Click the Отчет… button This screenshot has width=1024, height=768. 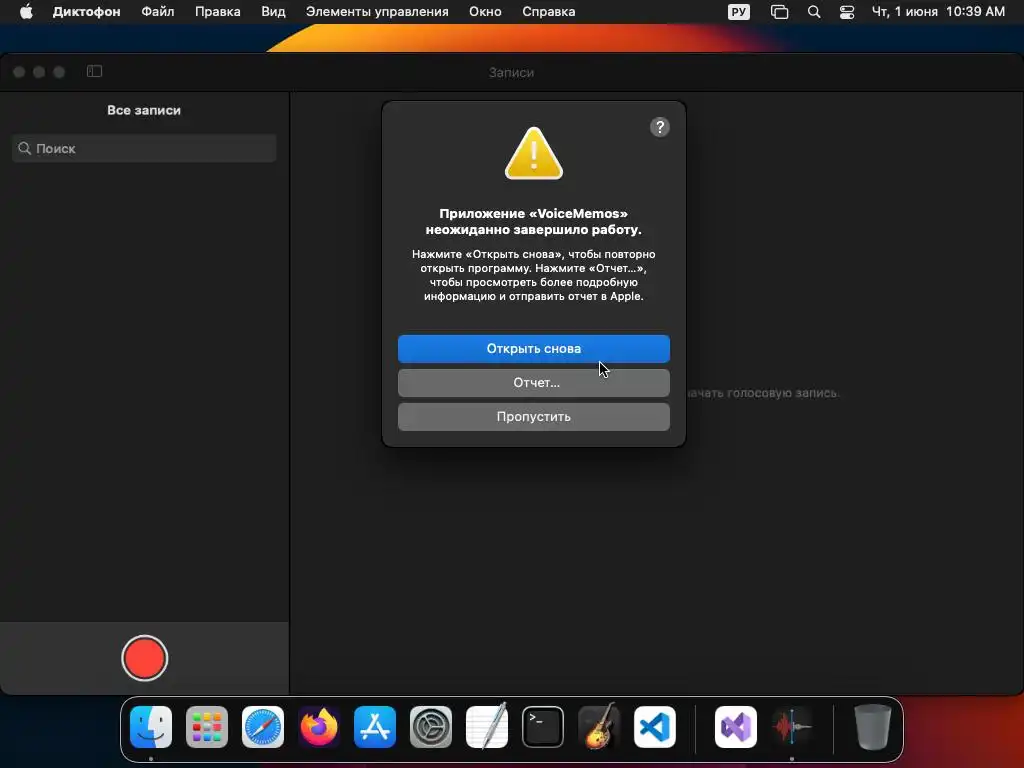pos(534,383)
